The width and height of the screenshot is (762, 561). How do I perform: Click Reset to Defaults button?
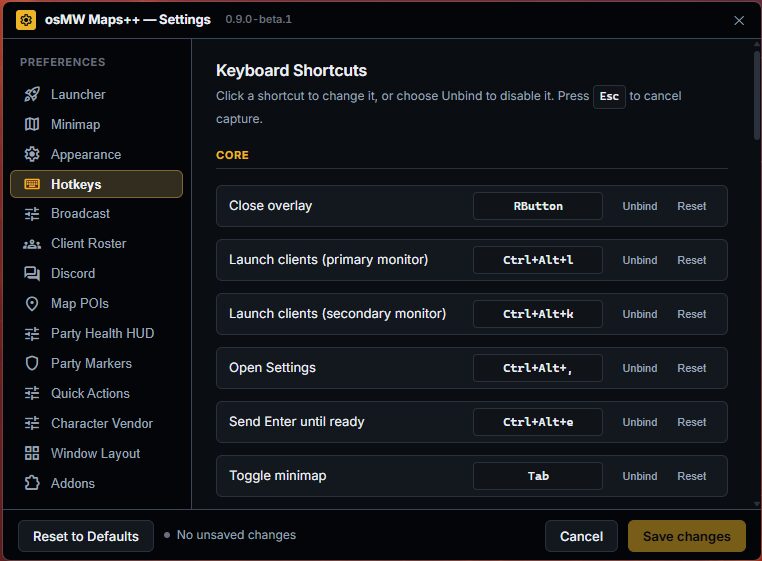(86, 536)
